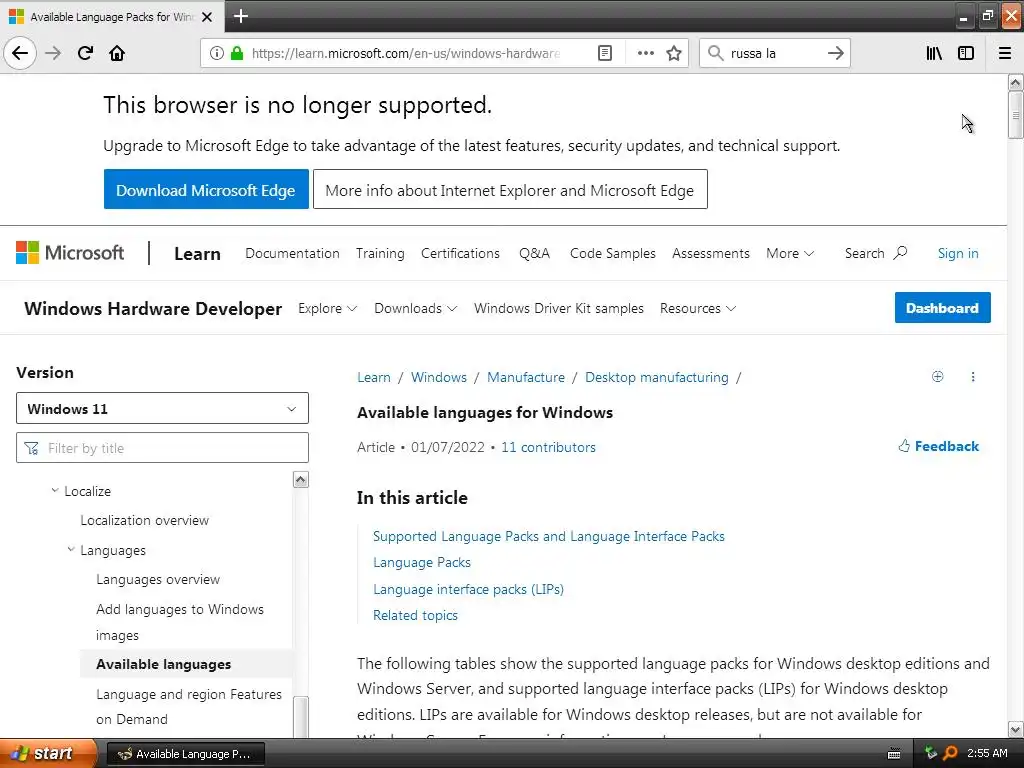Click the search go arrow next to 'russa la'

(835, 53)
